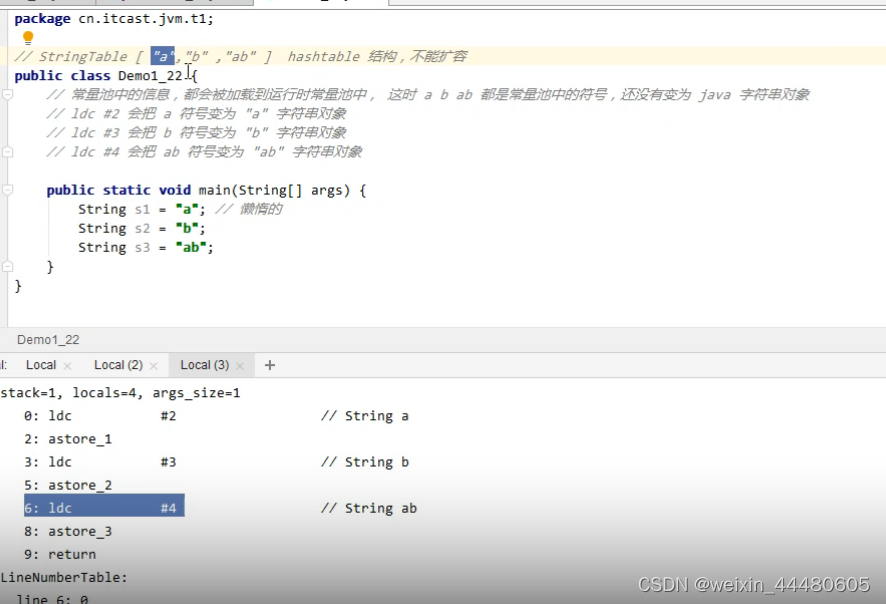Click the LineNumberTable label
The height and width of the screenshot is (604, 886).
click(64, 577)
